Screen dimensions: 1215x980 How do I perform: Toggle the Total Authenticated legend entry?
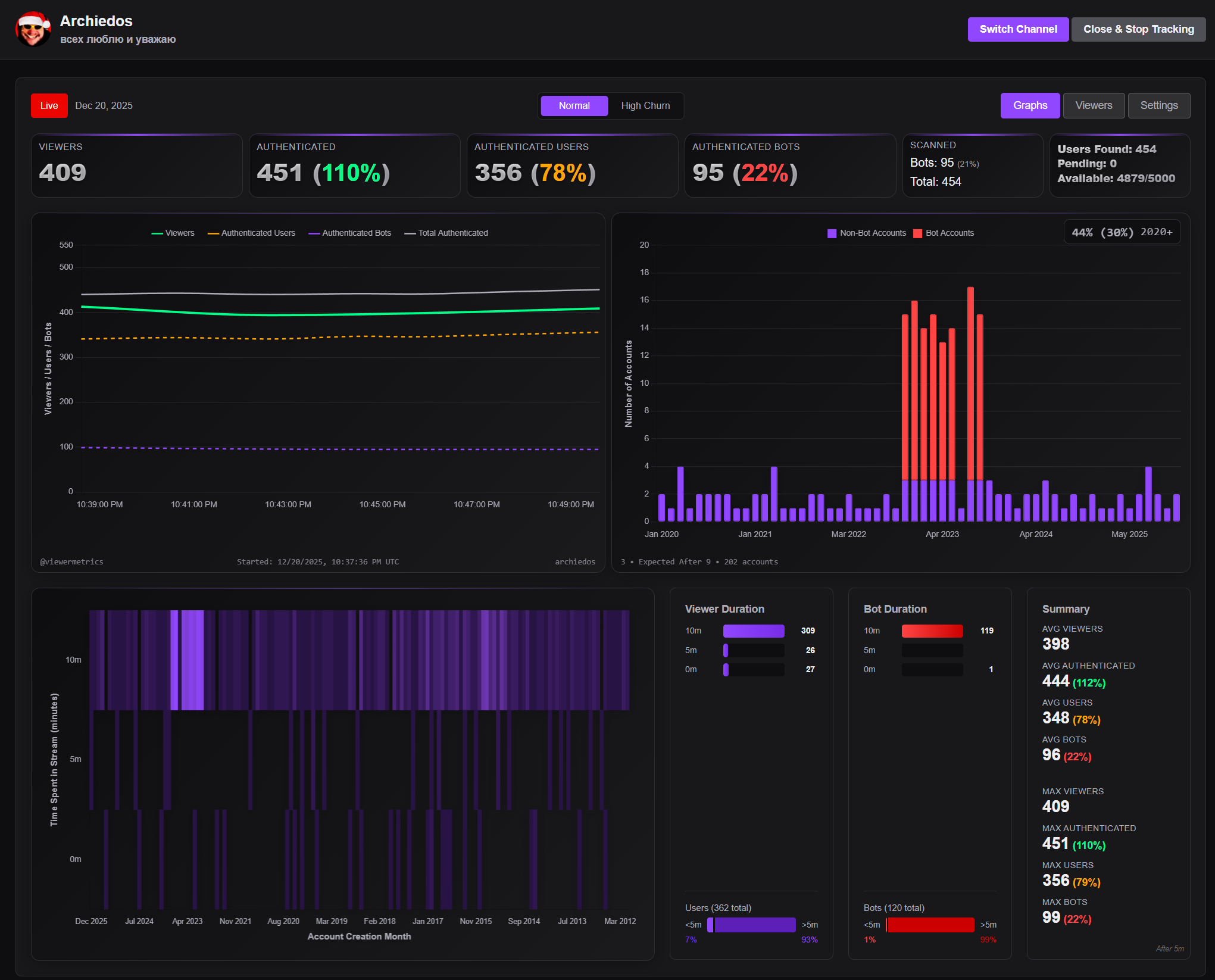(x=446, y=233)
